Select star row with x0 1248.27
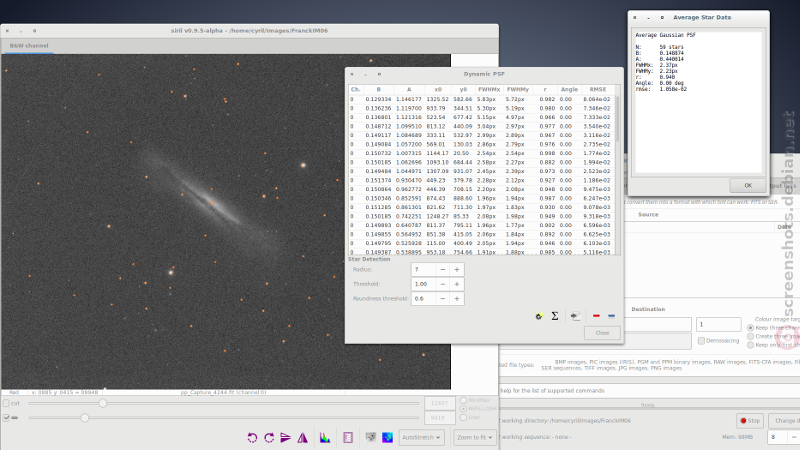800x450 pixels. click(482, 216)
